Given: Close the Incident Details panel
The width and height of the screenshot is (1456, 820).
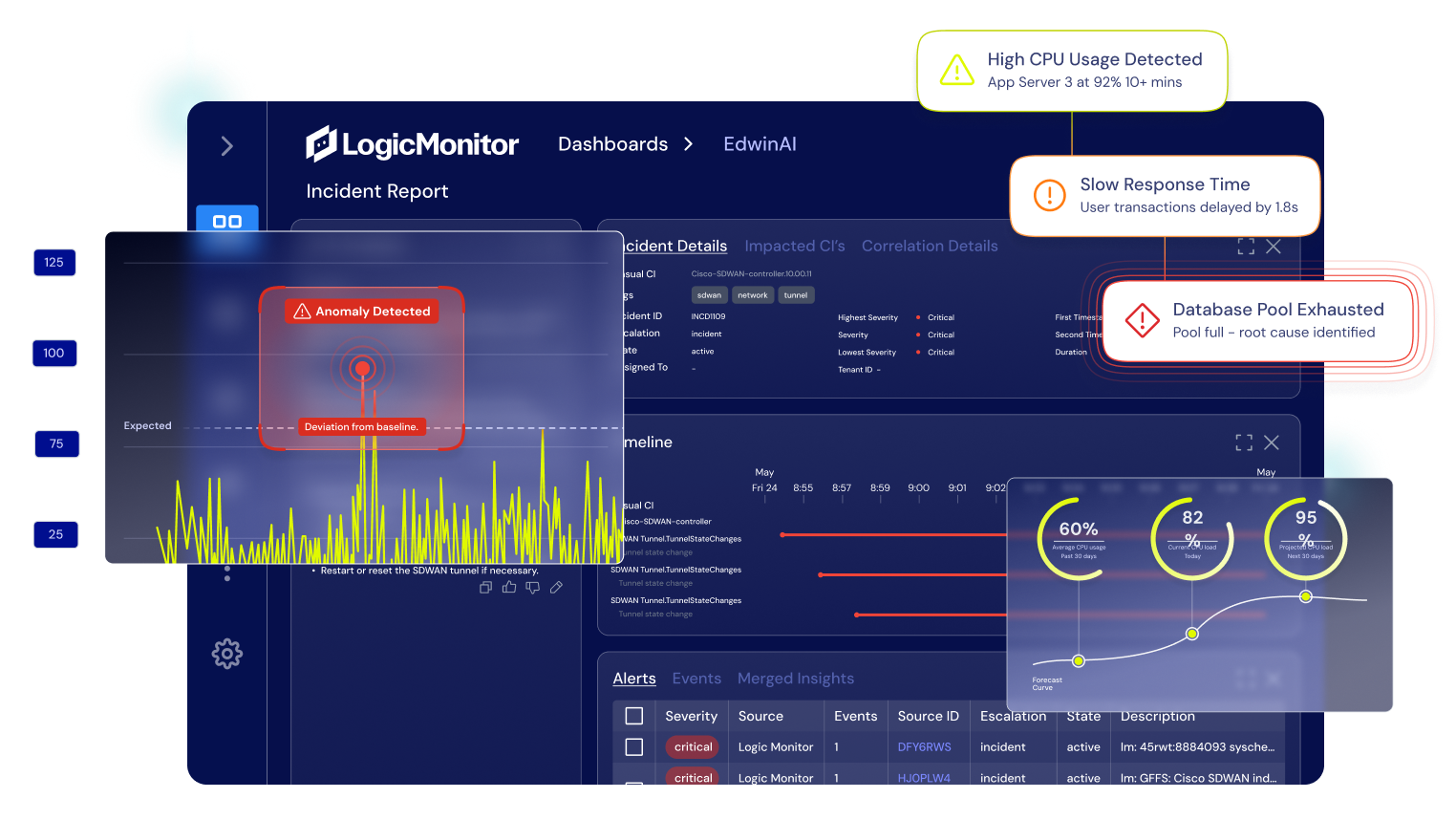Looking at the screenshot, I should [1274, 247].
